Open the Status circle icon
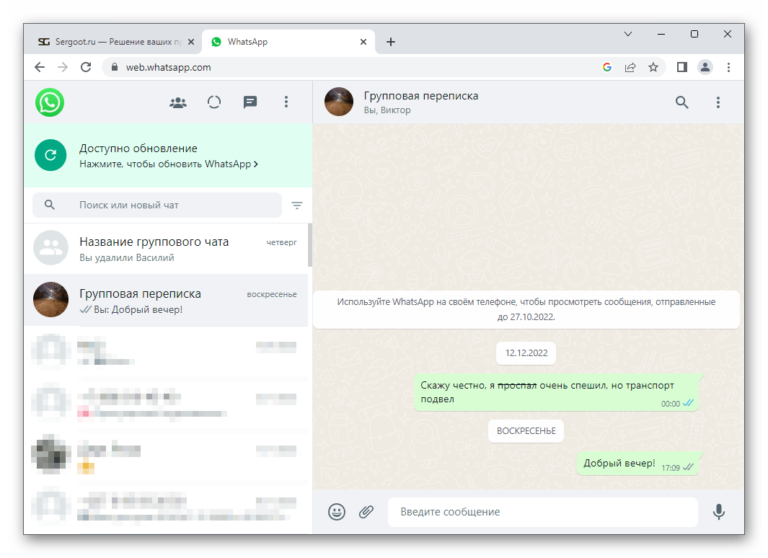The image size is (768, 558). point(214,102)
